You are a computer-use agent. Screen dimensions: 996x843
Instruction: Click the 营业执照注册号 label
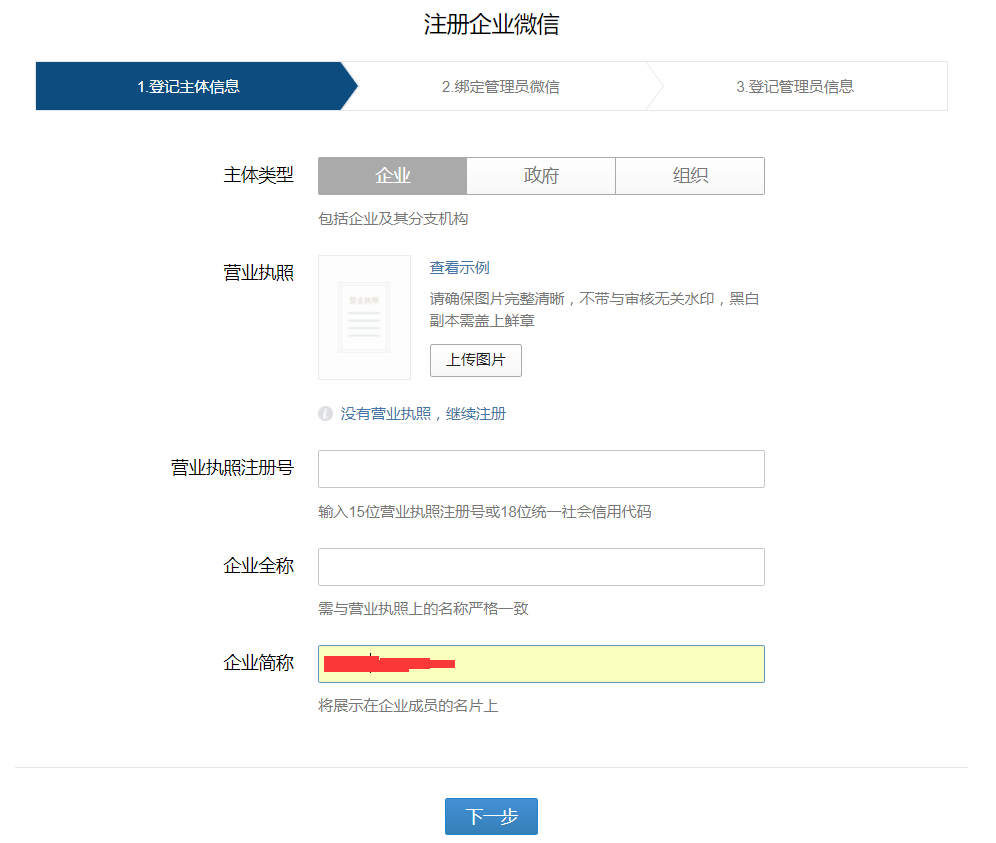click(x=232, y=468)
